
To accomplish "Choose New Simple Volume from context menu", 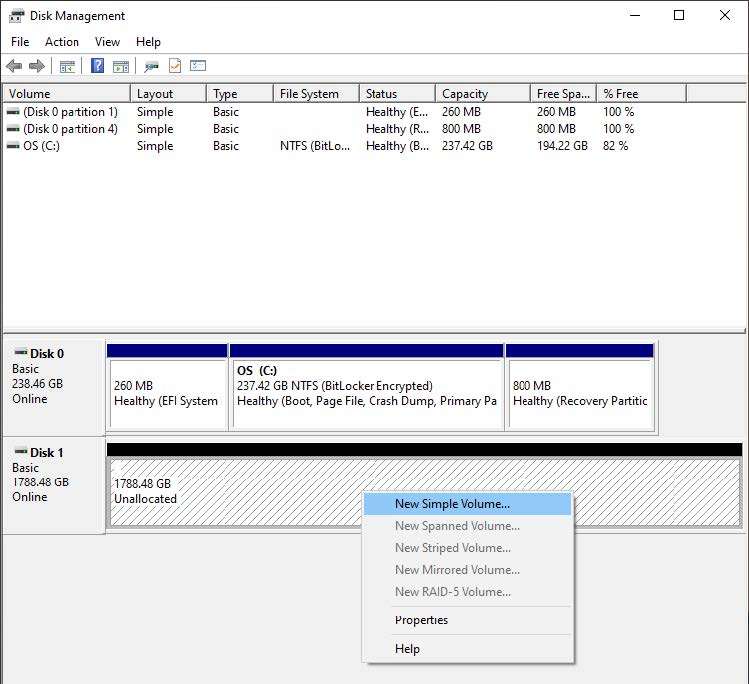I will coord(452,504).
